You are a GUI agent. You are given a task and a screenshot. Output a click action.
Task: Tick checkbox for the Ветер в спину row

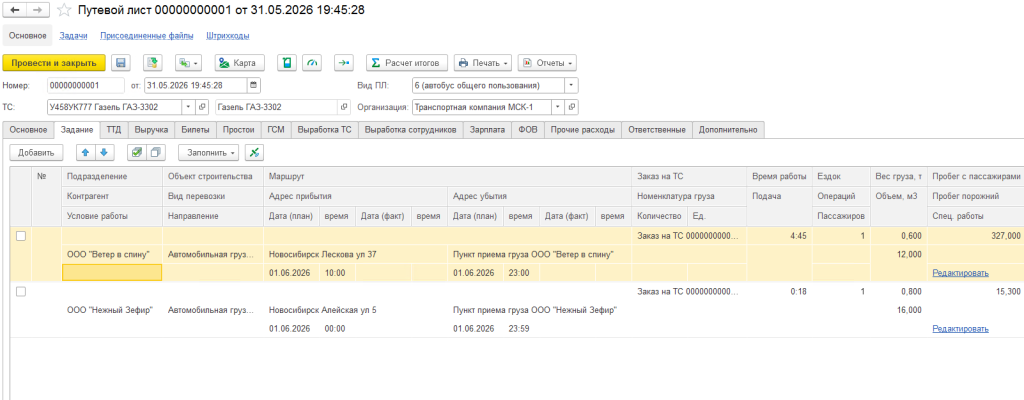tap(21, 236)
